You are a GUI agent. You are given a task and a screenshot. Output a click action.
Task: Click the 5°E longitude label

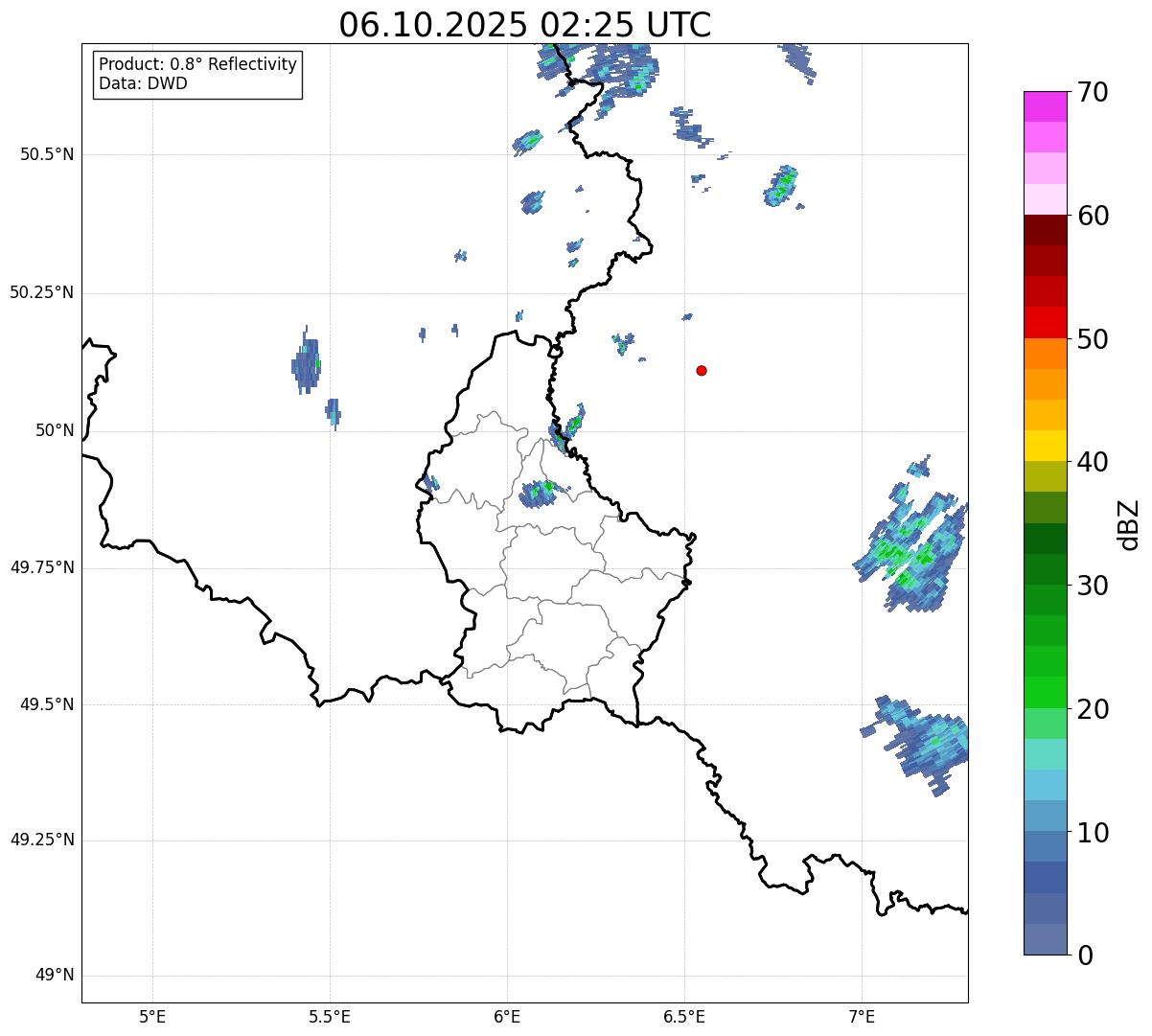[x=152, y=1016]
